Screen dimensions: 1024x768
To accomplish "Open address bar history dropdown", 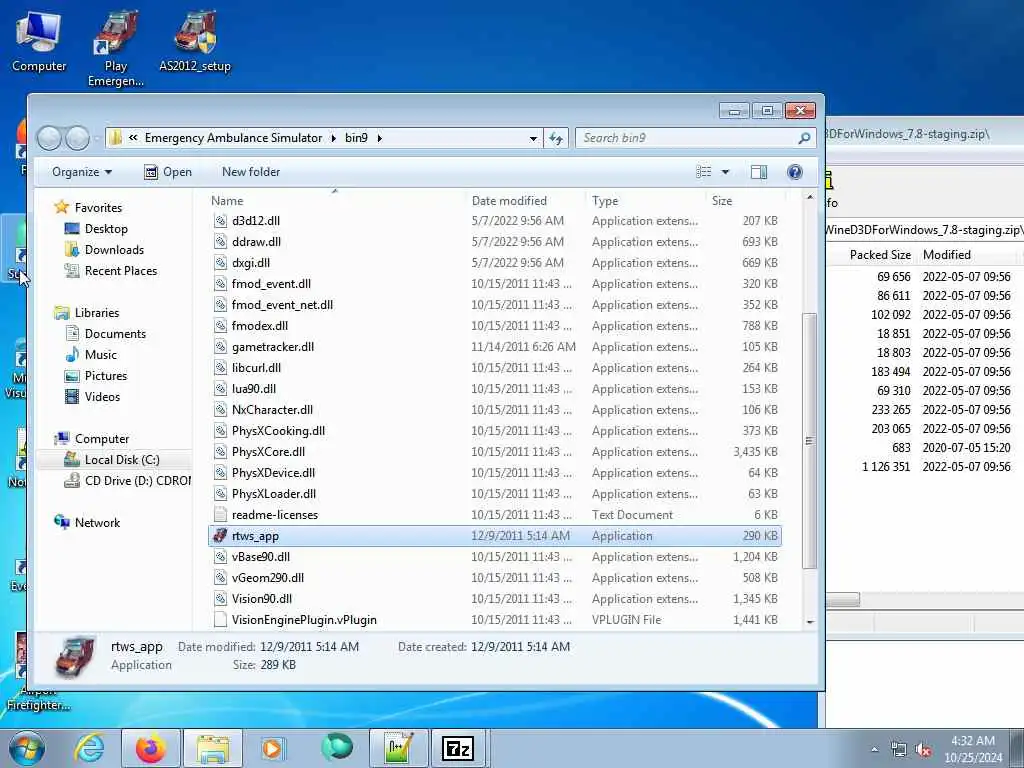I will click(x=534, y=138).
